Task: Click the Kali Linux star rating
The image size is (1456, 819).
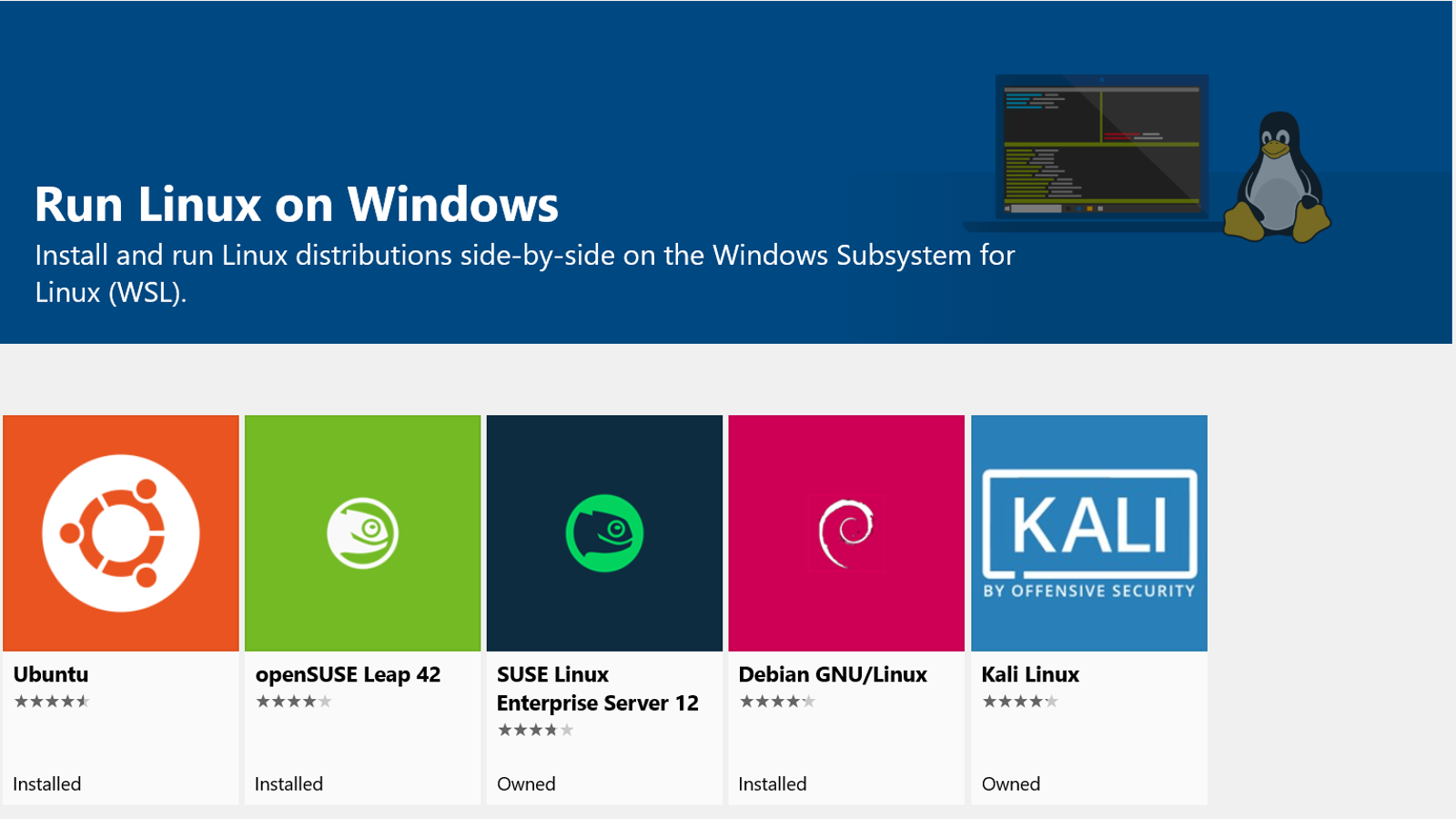Action: point(1020,702)
